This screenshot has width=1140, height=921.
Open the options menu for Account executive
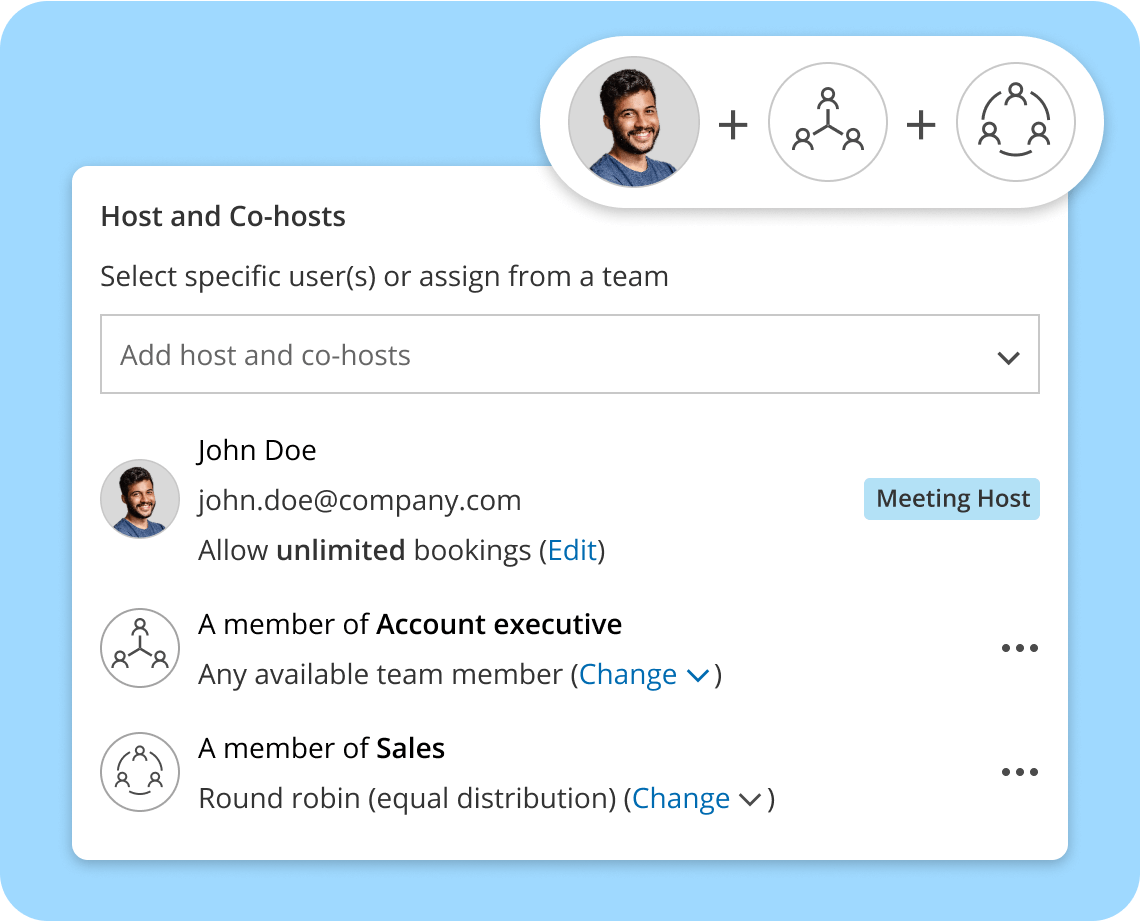point(1020,648)
